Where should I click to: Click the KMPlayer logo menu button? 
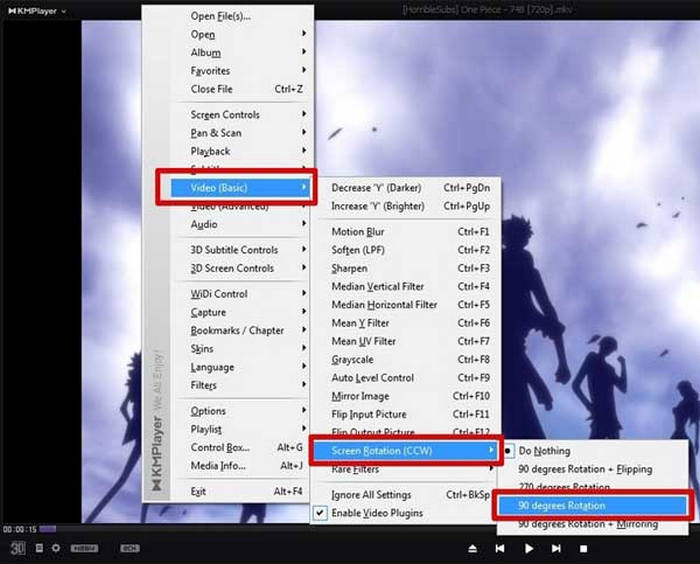38,11
